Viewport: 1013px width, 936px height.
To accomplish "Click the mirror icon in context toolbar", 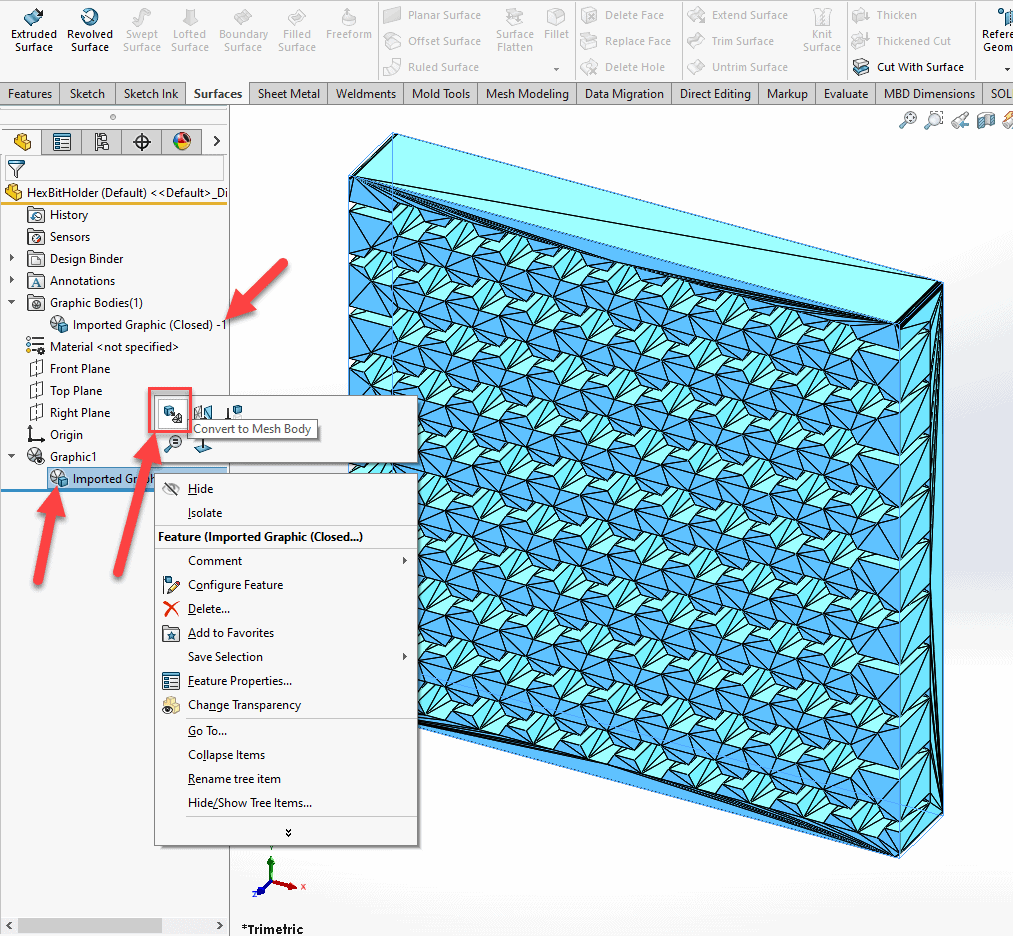I will point(203,412).
